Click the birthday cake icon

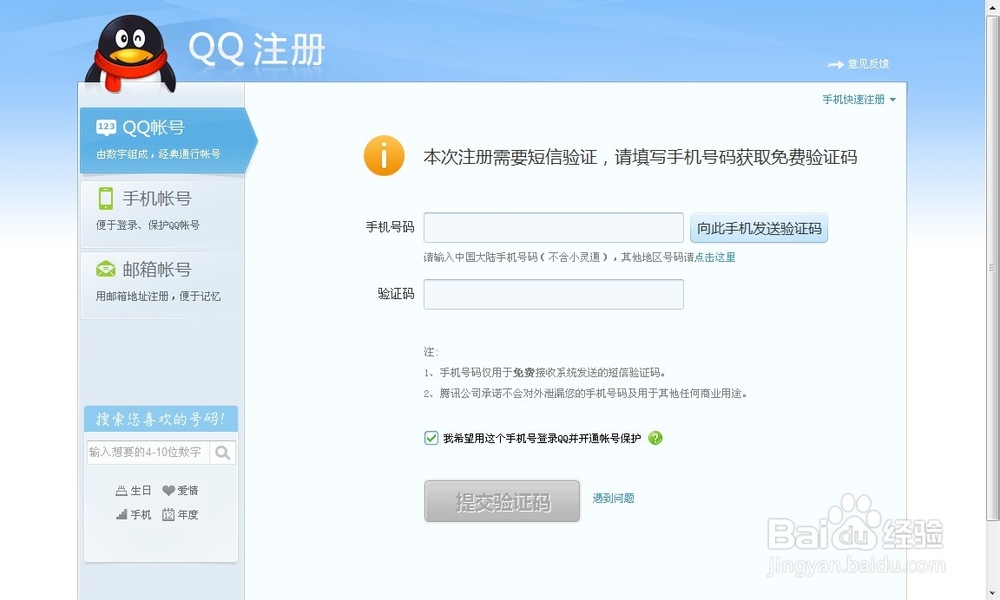click(x=121, y=490)
